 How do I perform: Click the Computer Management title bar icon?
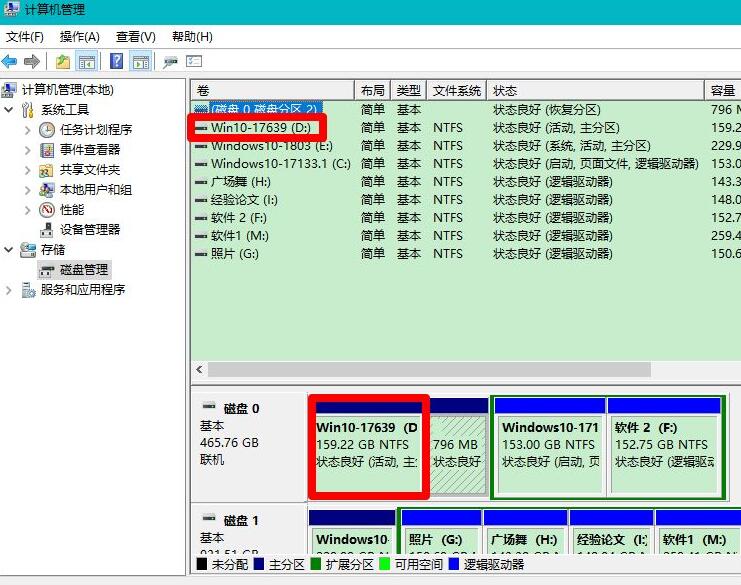[10, 9]
